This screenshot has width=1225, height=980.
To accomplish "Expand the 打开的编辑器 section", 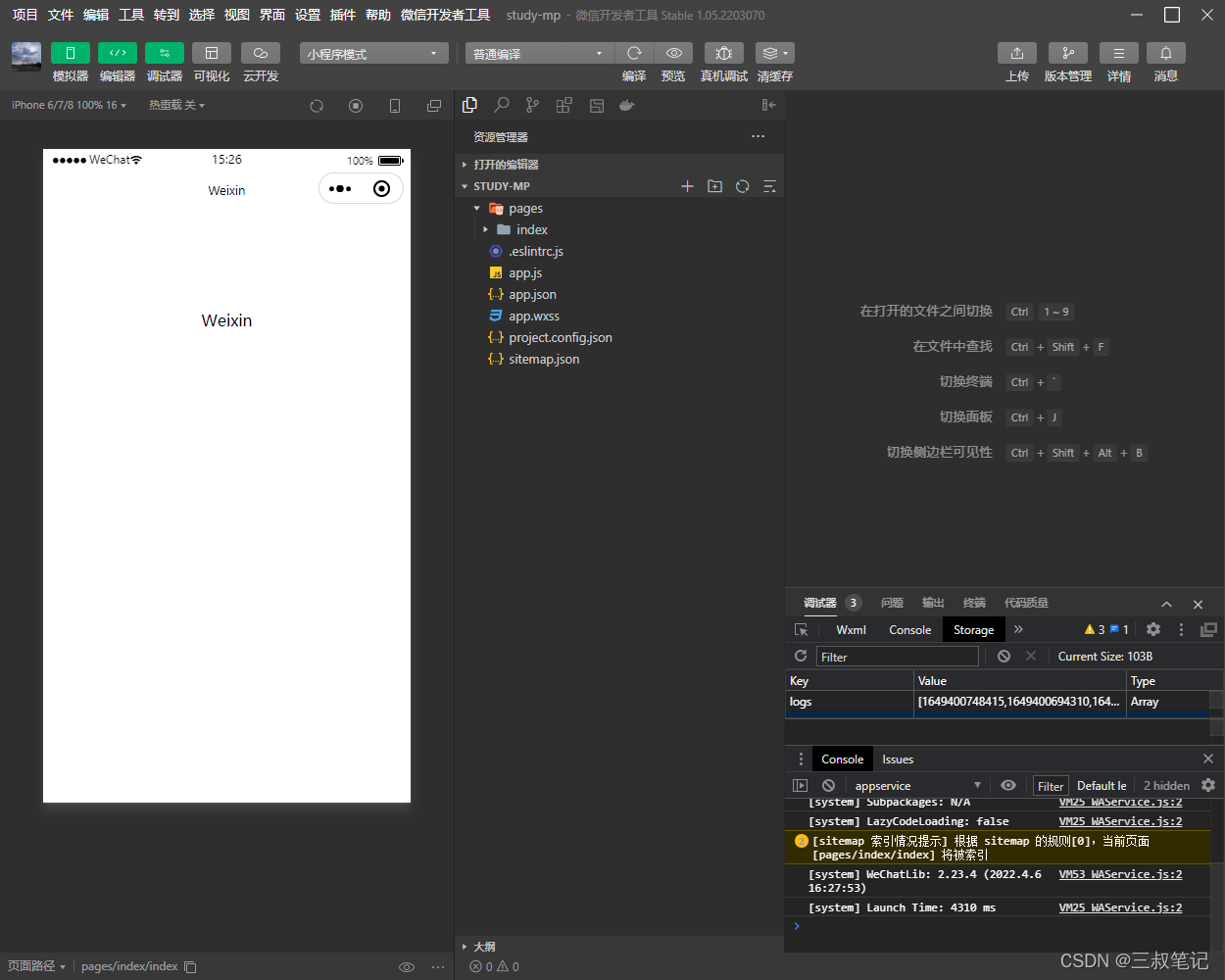I will coord(619,165).
